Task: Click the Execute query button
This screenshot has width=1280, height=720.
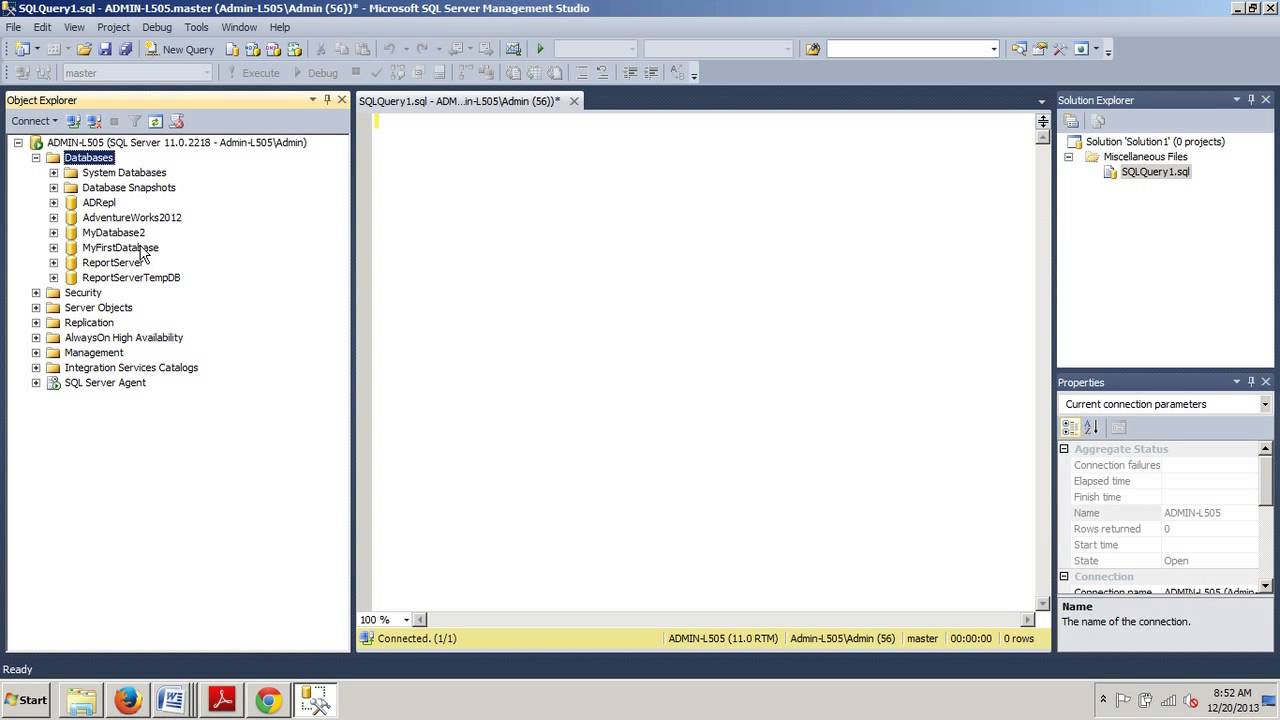Action: point(254,73)
